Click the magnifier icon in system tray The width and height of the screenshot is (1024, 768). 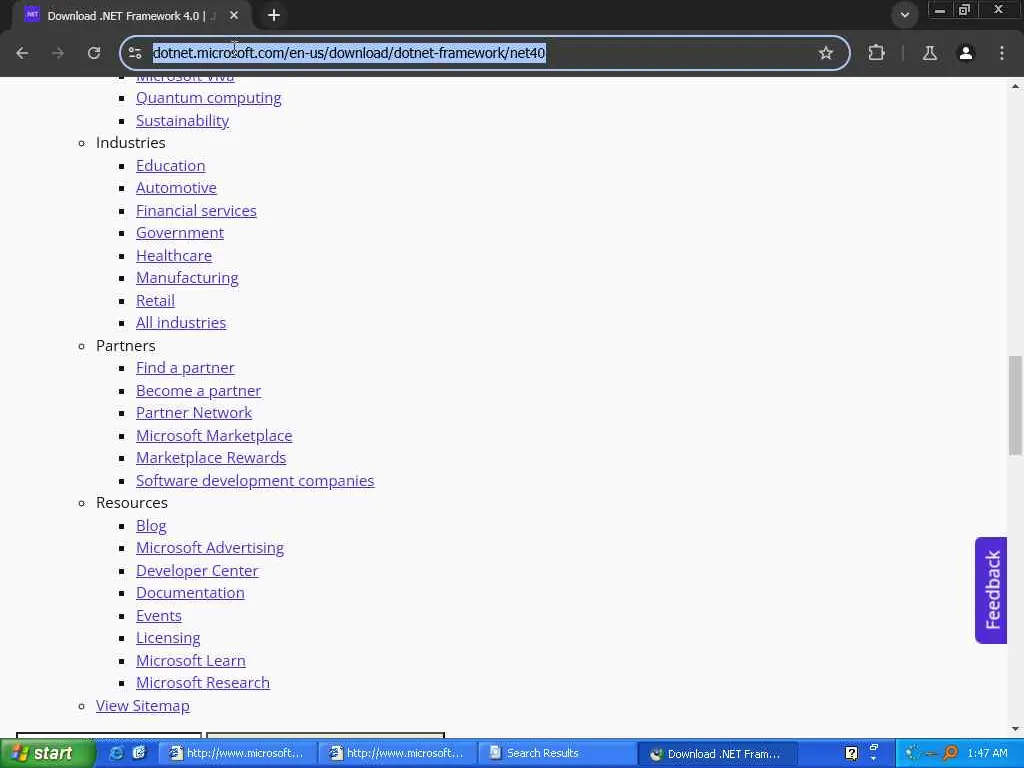tap(951, 753)
